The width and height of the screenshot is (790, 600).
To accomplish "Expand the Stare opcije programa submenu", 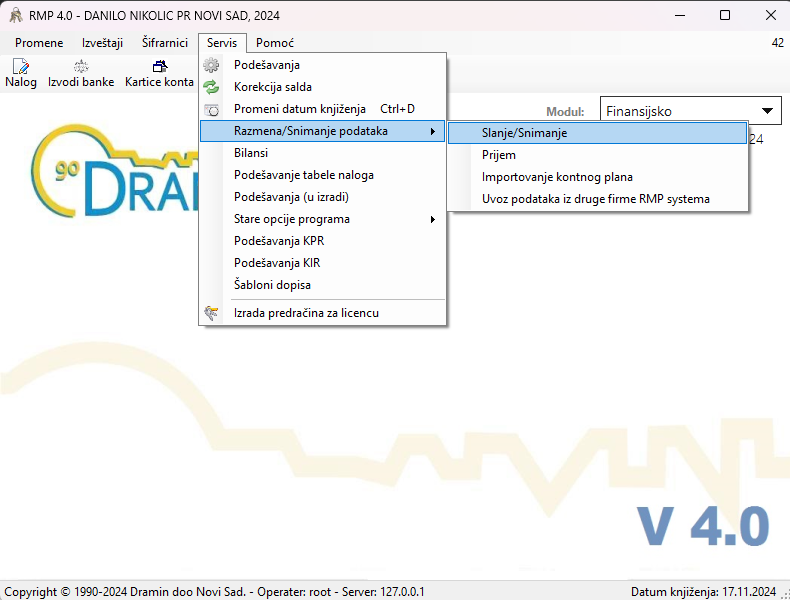I will point(322,219).
